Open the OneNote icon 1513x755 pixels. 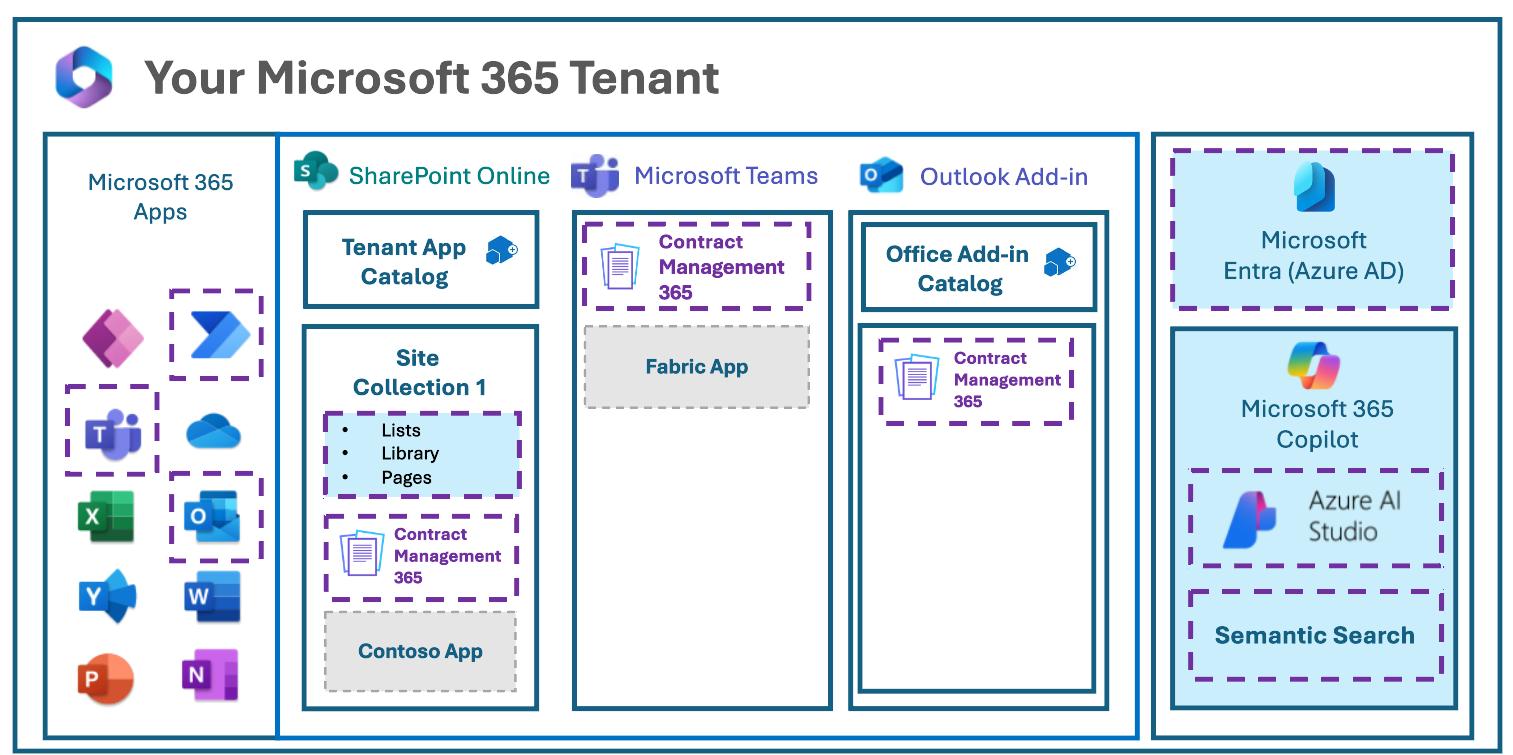[x=210, y=675]
